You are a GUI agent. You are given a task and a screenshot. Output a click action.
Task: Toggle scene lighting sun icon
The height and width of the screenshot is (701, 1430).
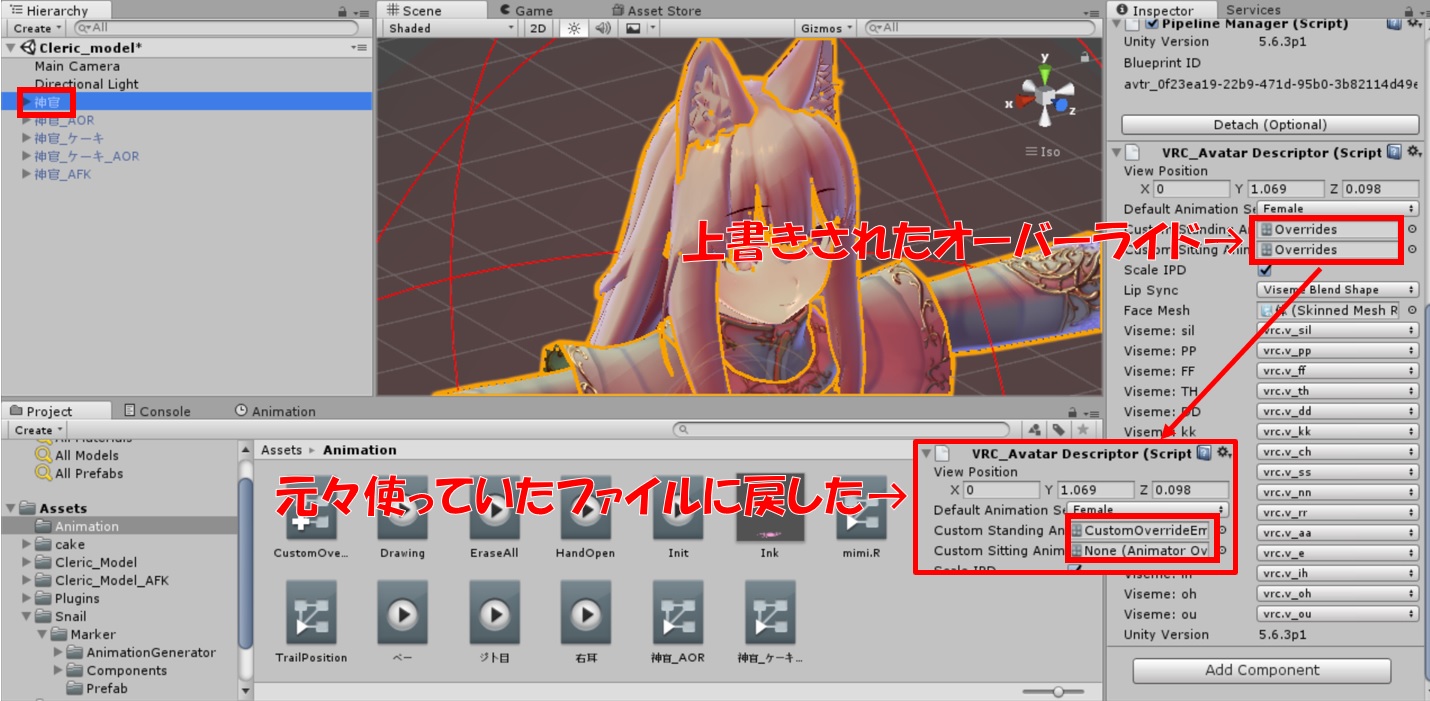coord(574,28)
